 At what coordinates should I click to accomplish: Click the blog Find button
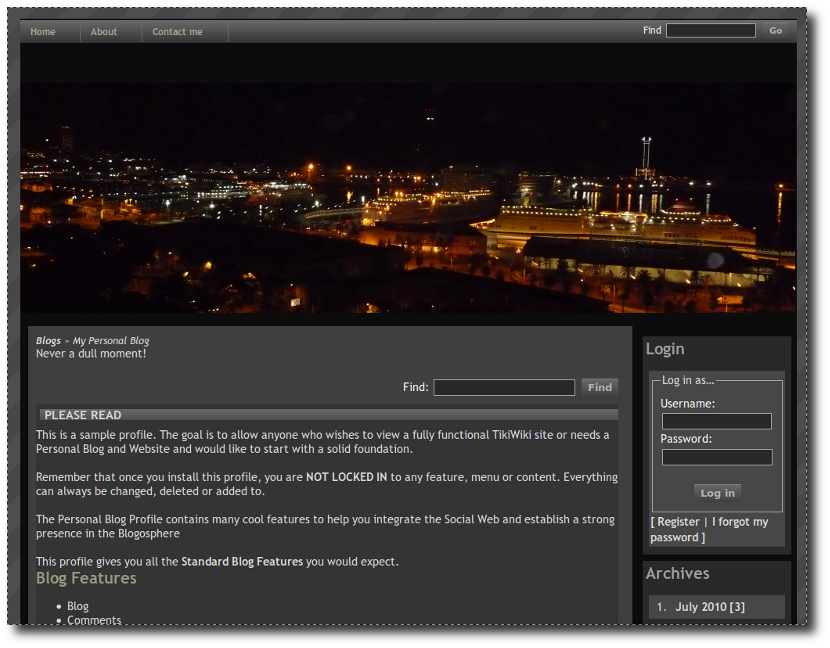599,388
